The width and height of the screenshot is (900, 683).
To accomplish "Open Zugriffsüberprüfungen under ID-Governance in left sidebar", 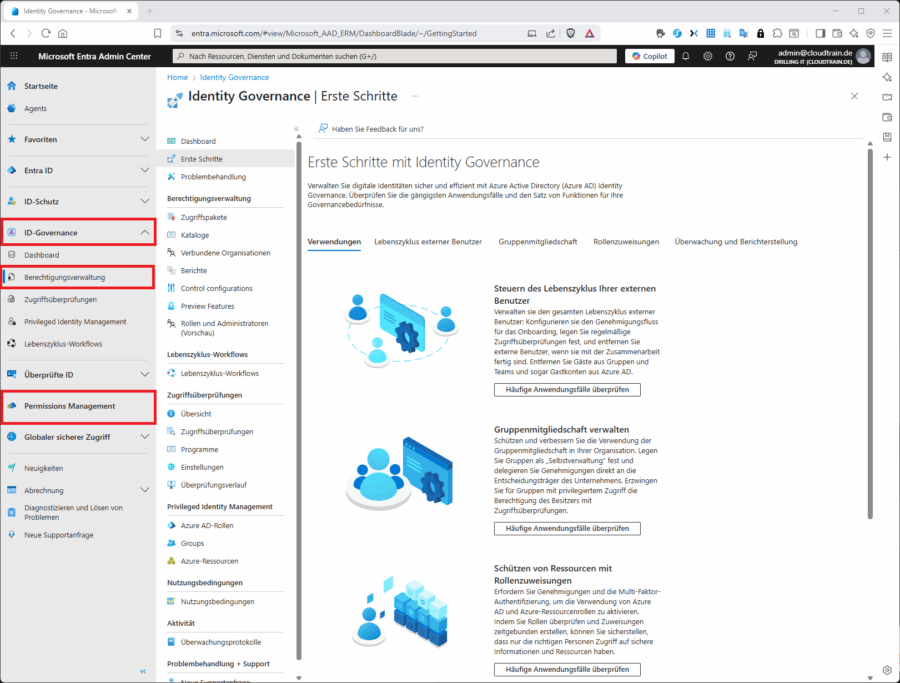I will [x=60, y=300].
